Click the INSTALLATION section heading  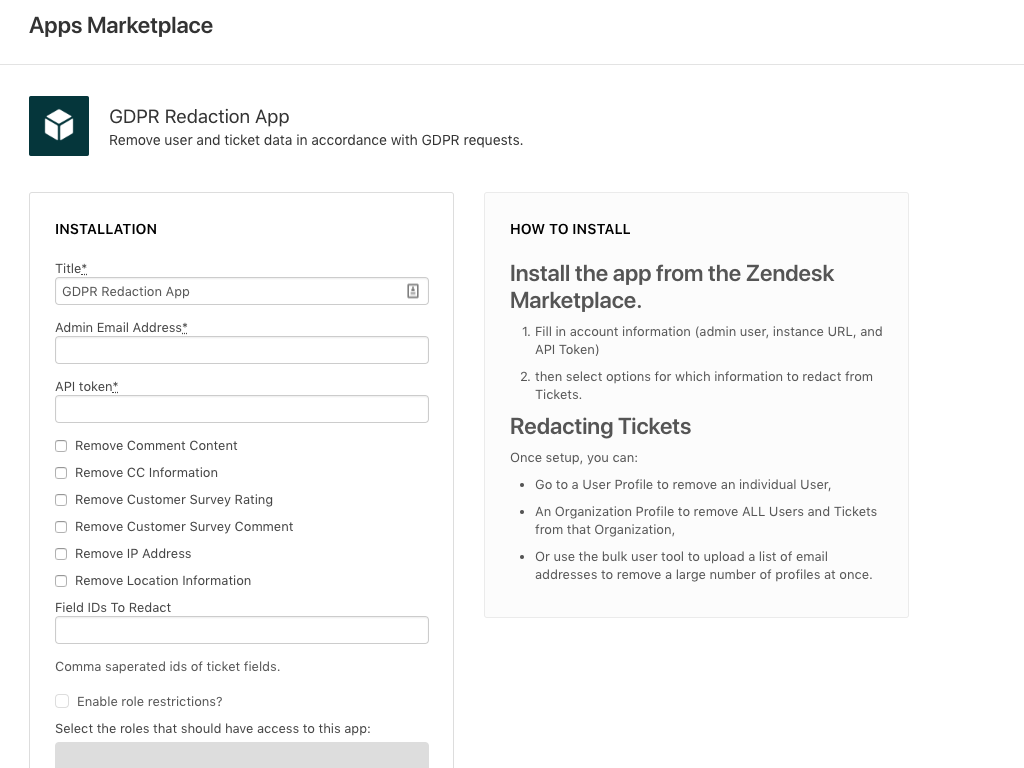pyautogui.click(x=106, y=229)
